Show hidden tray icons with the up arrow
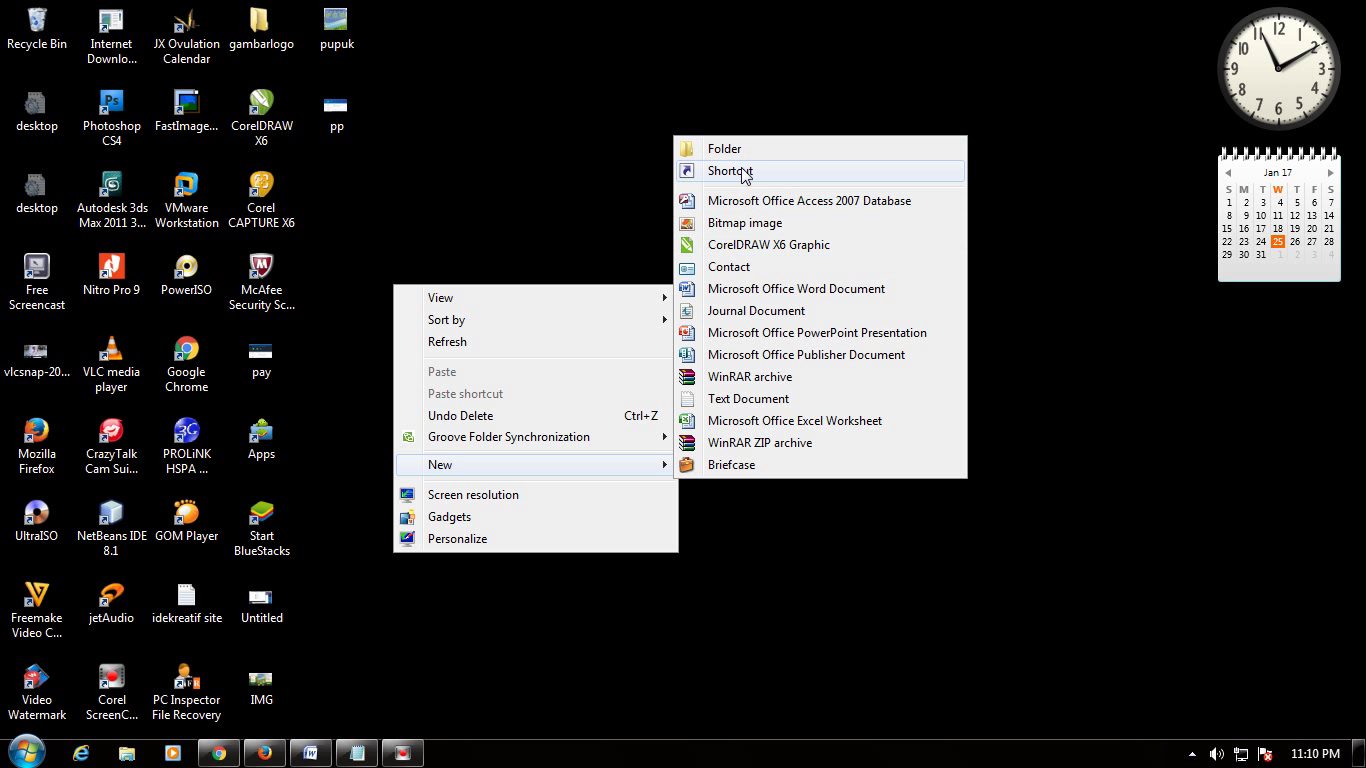Image resolution: width=1366 pixels, height=768 pixels. pyautogui.click(x=1191, y=753)
